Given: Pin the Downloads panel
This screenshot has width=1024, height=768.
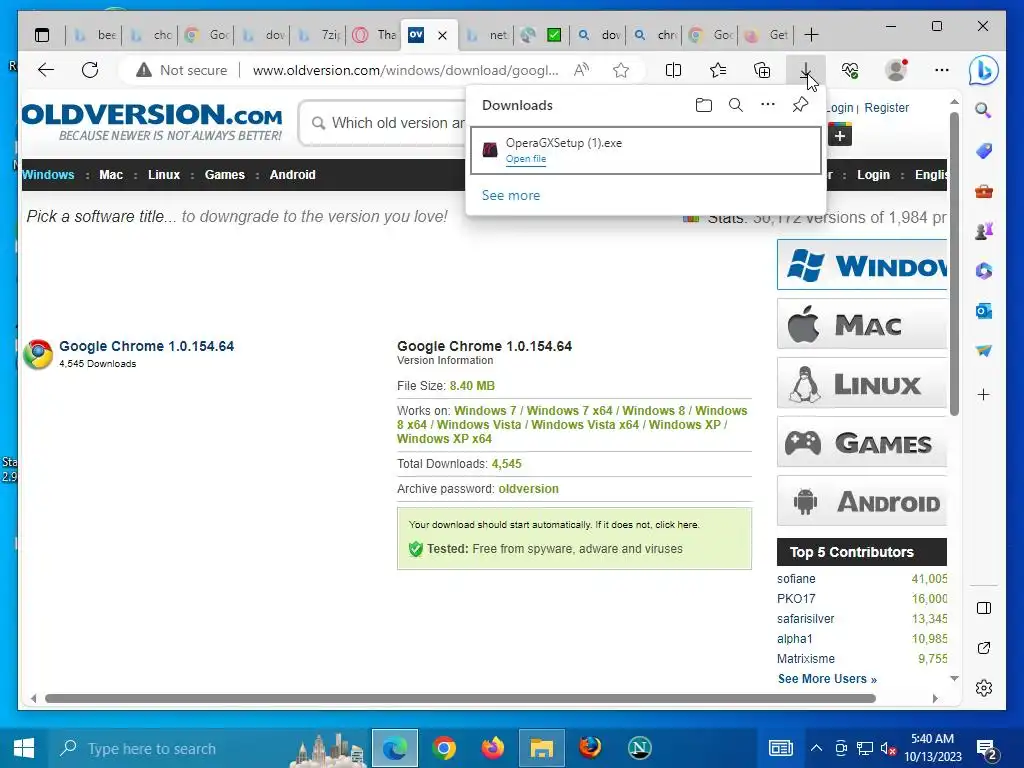Looking at the screenshot, I should [x=800, y=105].
